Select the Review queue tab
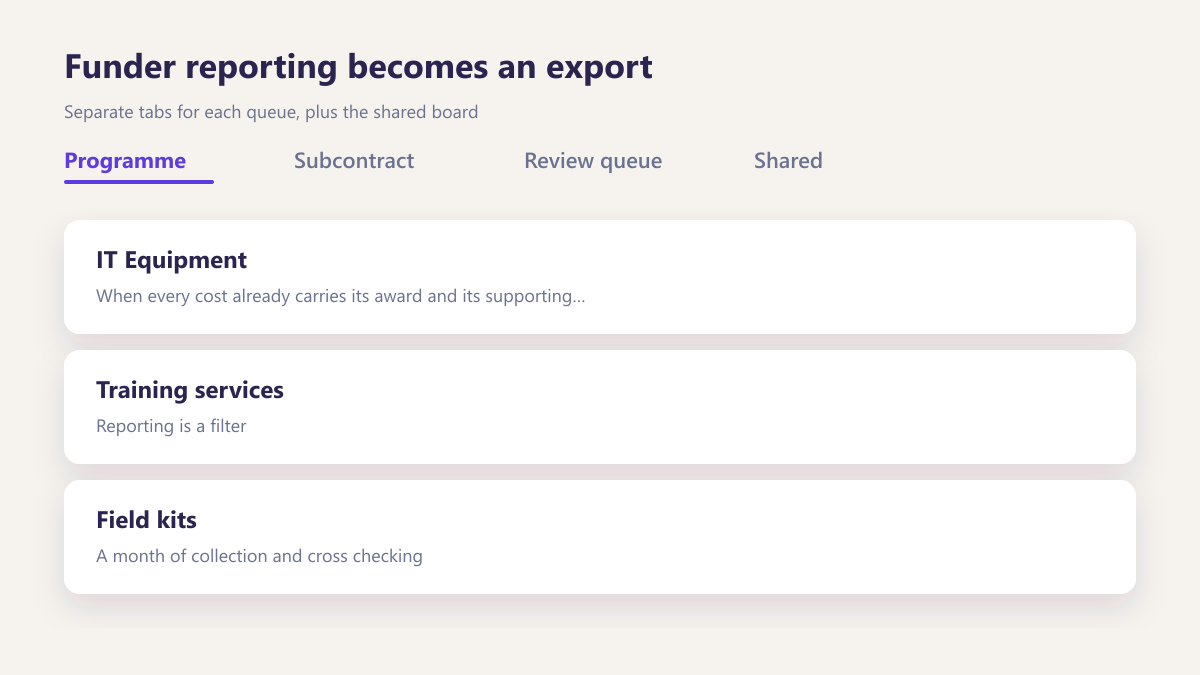Image resolution: width=1200 pixels, height=675 pixels. click(x=593, y=162)
